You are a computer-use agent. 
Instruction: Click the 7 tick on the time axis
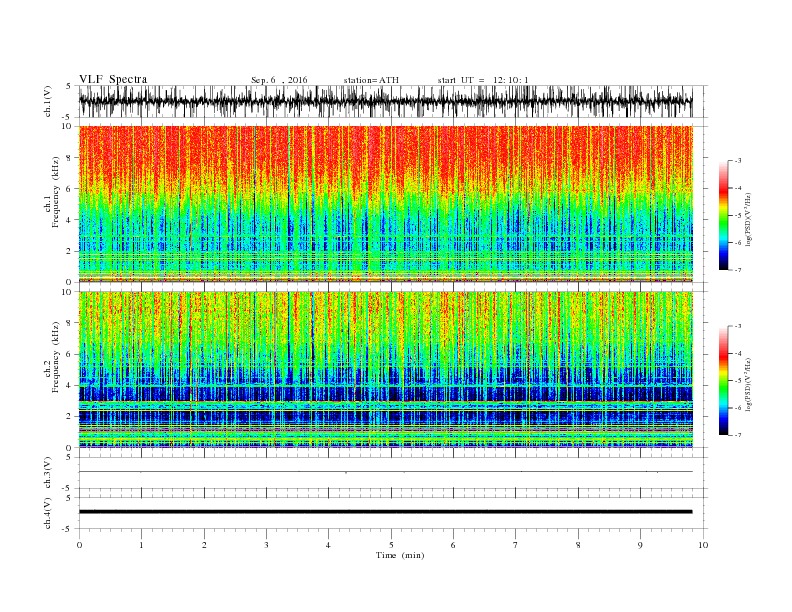tap(515, 545)
